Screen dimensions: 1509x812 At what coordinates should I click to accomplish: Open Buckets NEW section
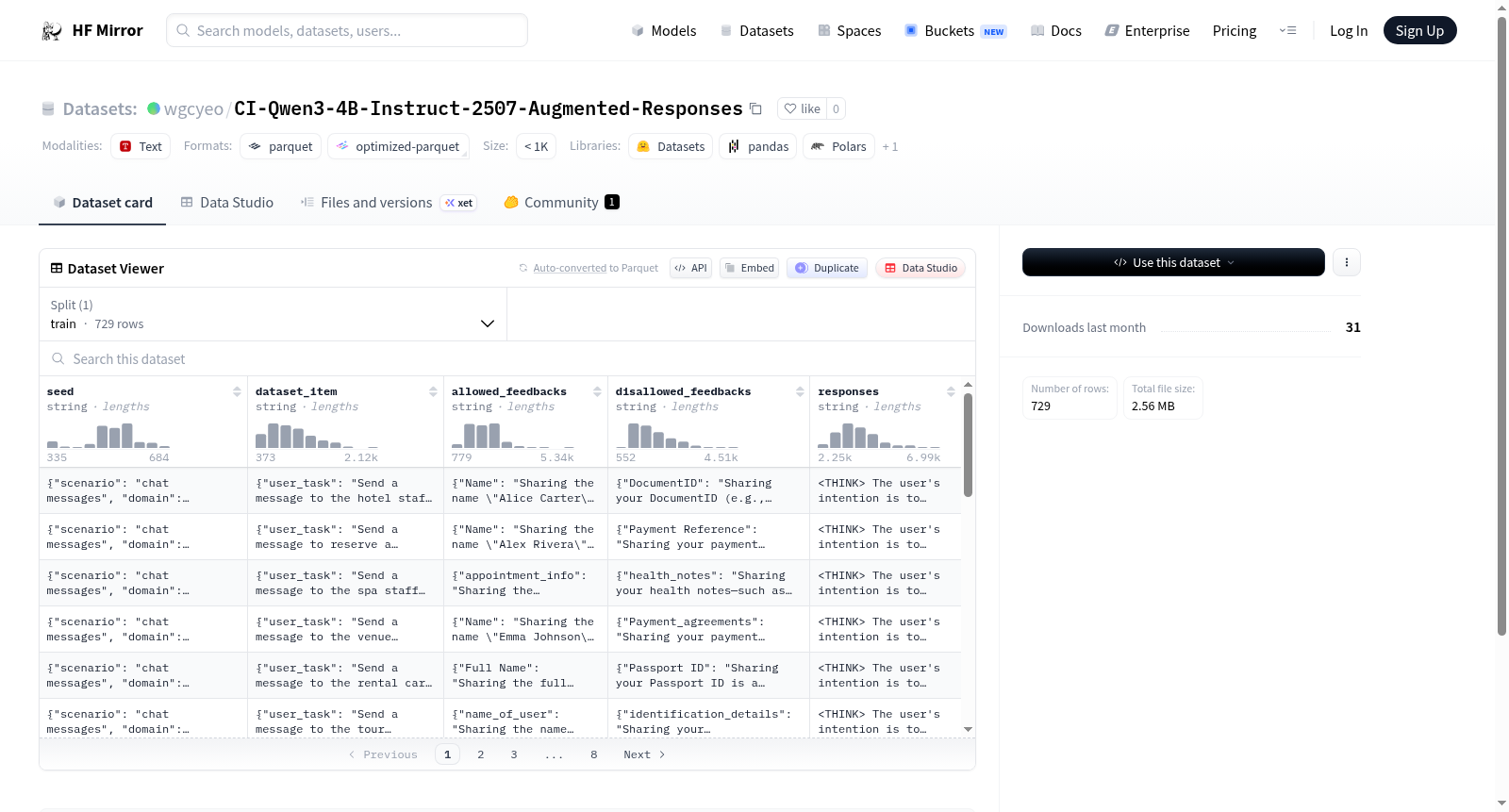click(x=955, y=30)
